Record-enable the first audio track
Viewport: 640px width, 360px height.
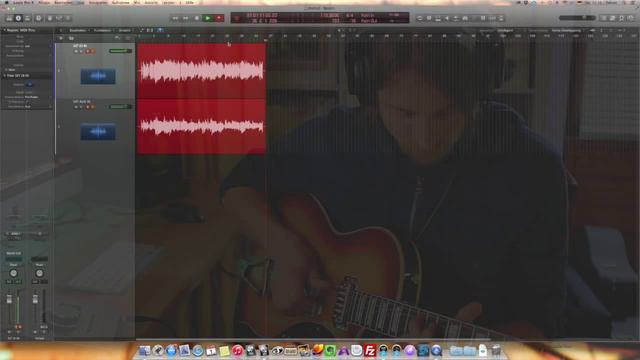(x=87, y=51)
